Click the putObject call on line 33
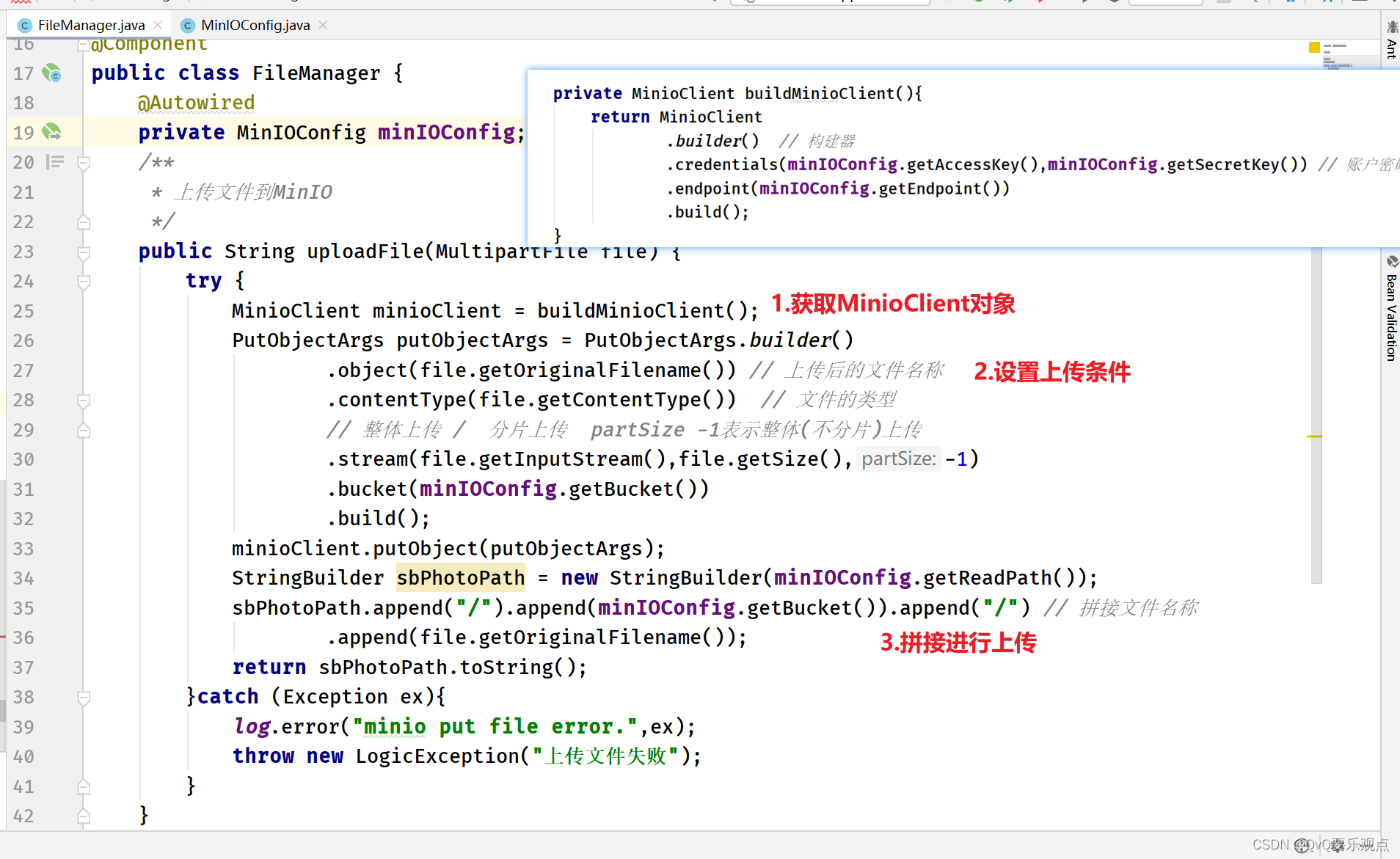The image size is (1400, 859). point(426,549)
